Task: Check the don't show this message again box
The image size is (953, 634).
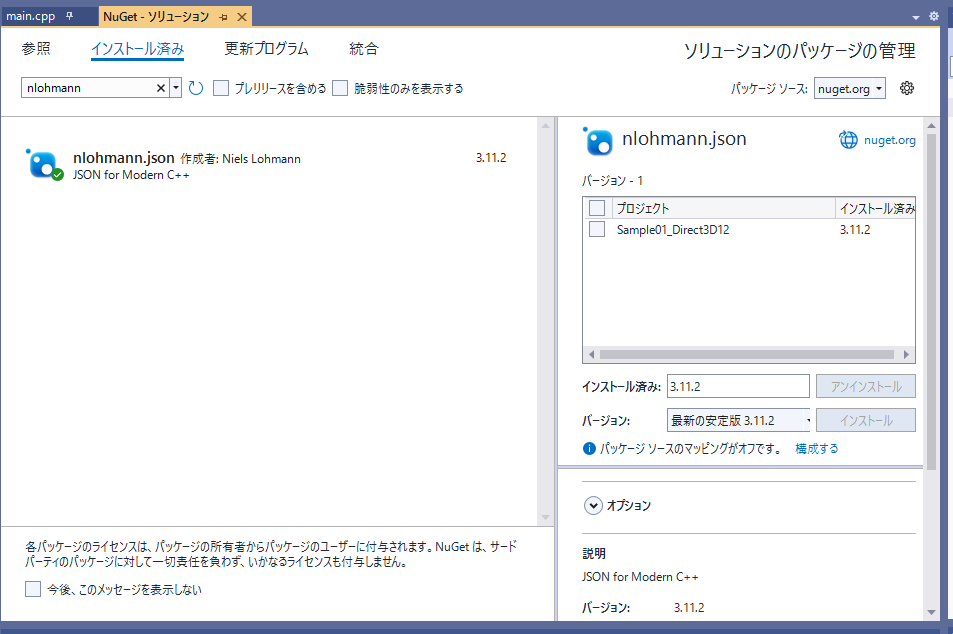Action: click(x=33, y=589)
